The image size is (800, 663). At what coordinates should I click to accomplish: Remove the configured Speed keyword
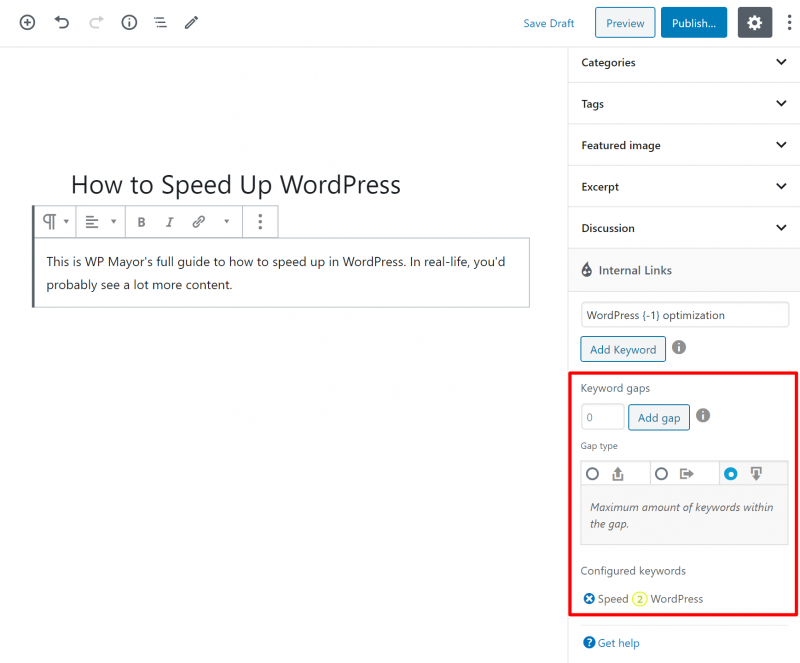tap(589, 599)
